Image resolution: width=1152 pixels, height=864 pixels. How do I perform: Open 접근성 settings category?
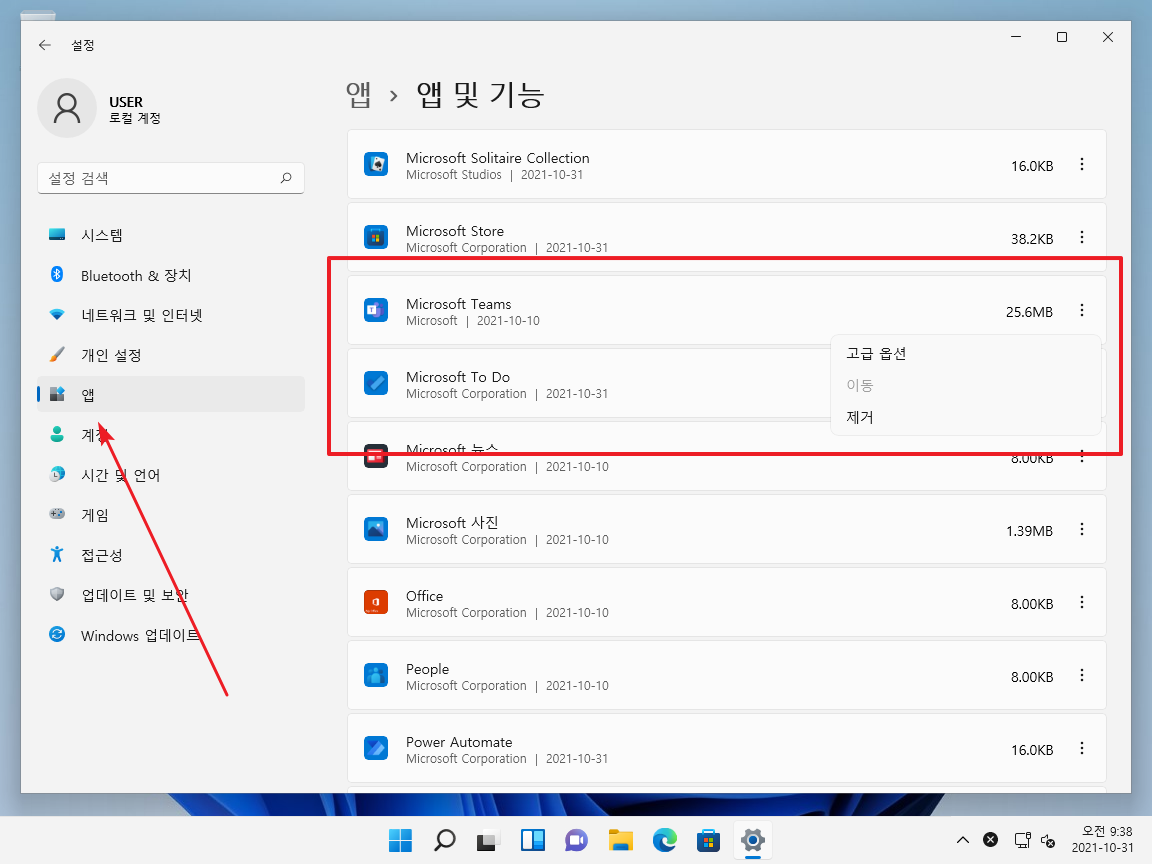(x=170, y=555)
